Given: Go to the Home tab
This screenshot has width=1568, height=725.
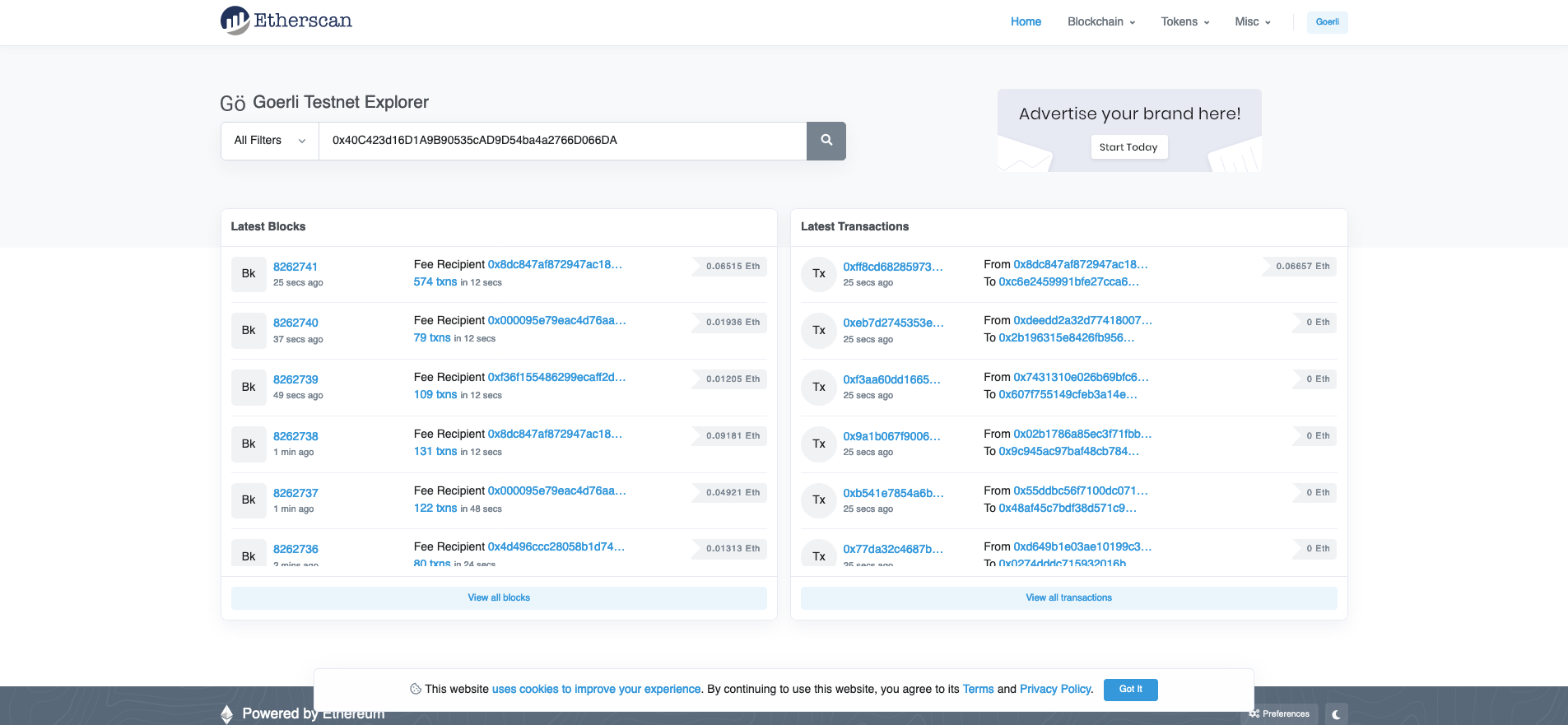Looking at the screenshot, I should [1026, 22].
